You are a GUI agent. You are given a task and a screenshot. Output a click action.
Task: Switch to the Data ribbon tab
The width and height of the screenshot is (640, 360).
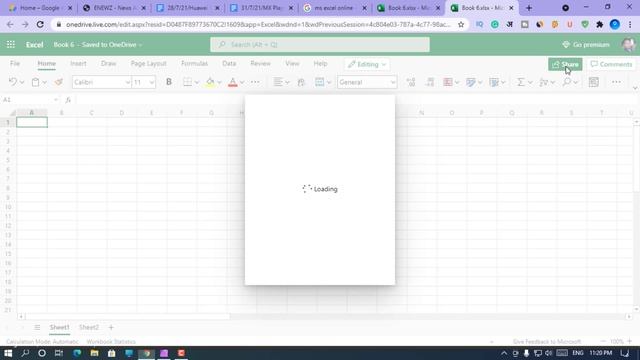pos(229,64)
